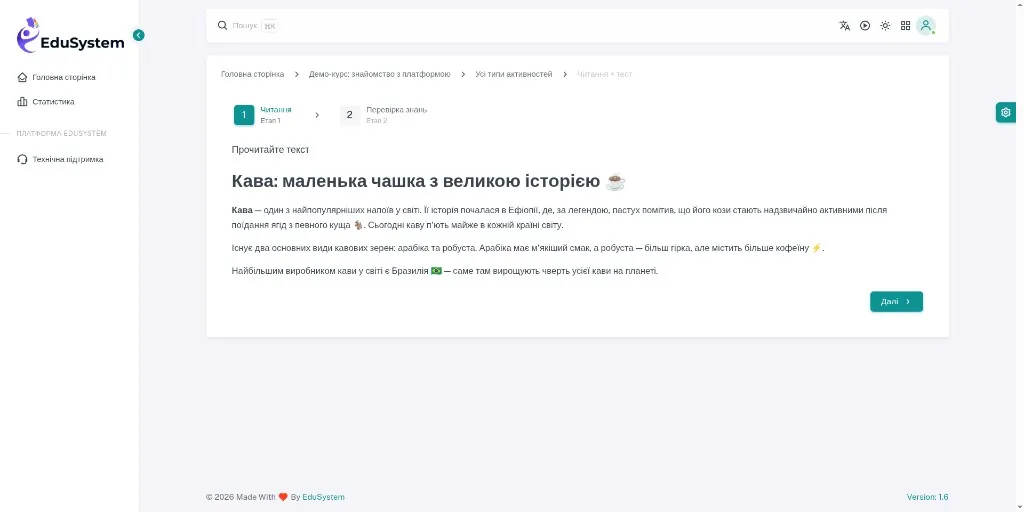
Task: Click the chevron between the steps
Action: (x=317, y=115)
